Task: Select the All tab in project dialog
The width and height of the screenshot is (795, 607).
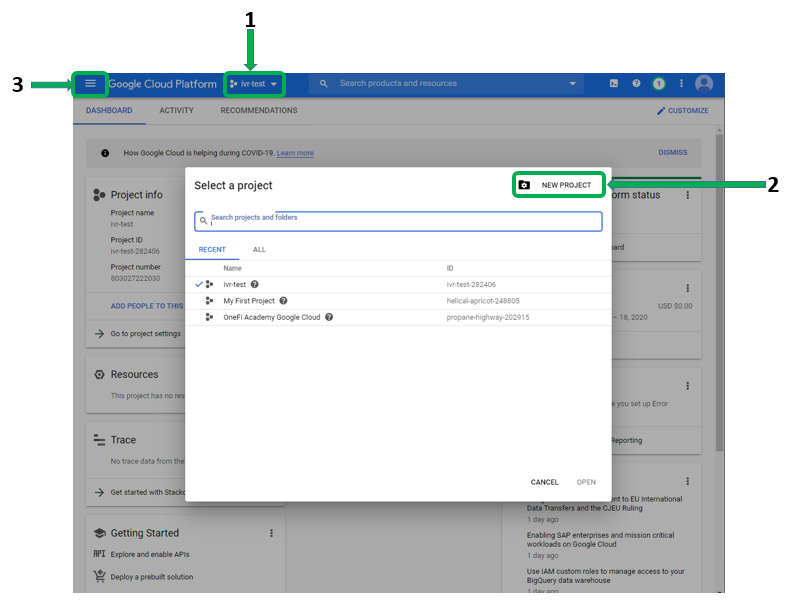Action: [x=259, y=249]
